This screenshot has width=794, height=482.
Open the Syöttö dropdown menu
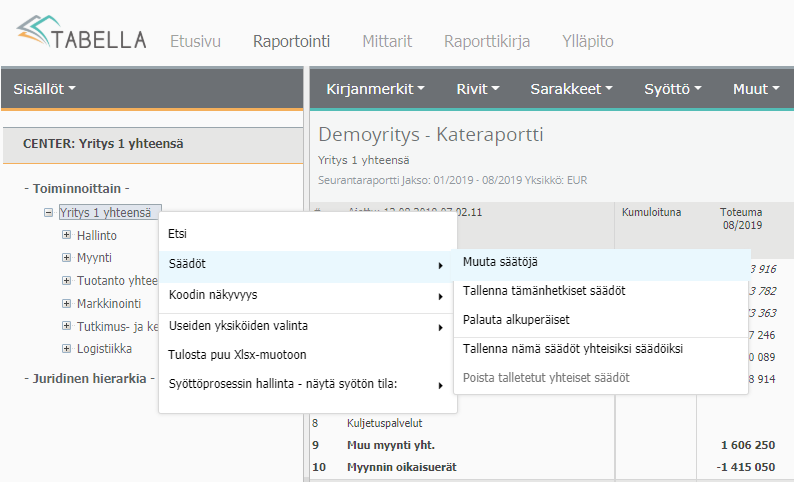pos(672,89)
